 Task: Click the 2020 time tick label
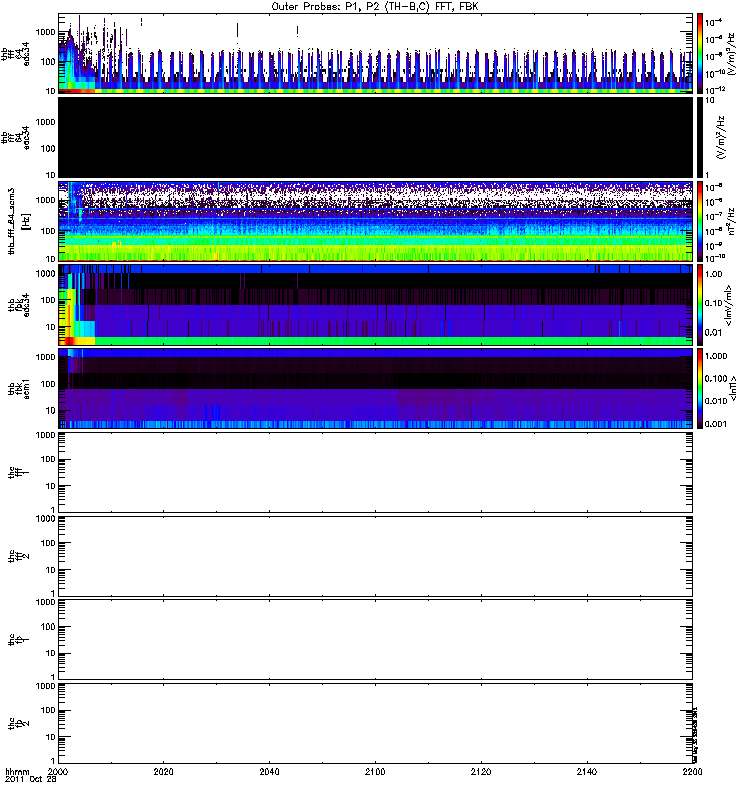click(x=164, y=773)
